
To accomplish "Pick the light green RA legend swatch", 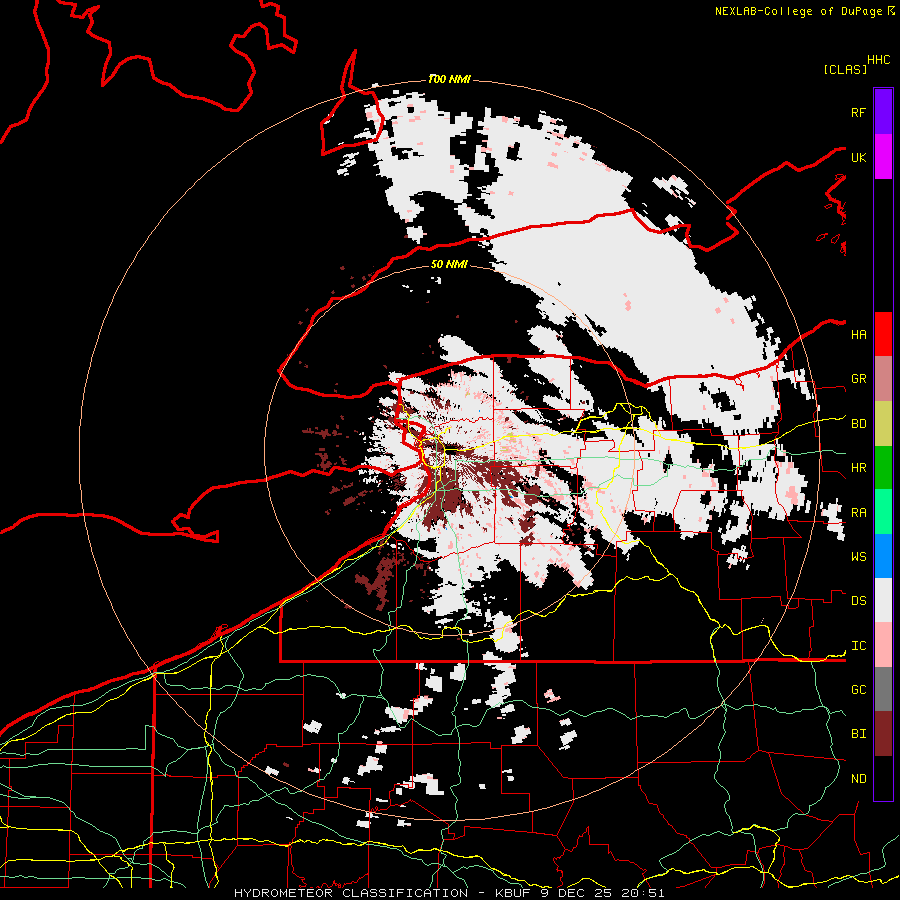I will click(x=883, y=512).
